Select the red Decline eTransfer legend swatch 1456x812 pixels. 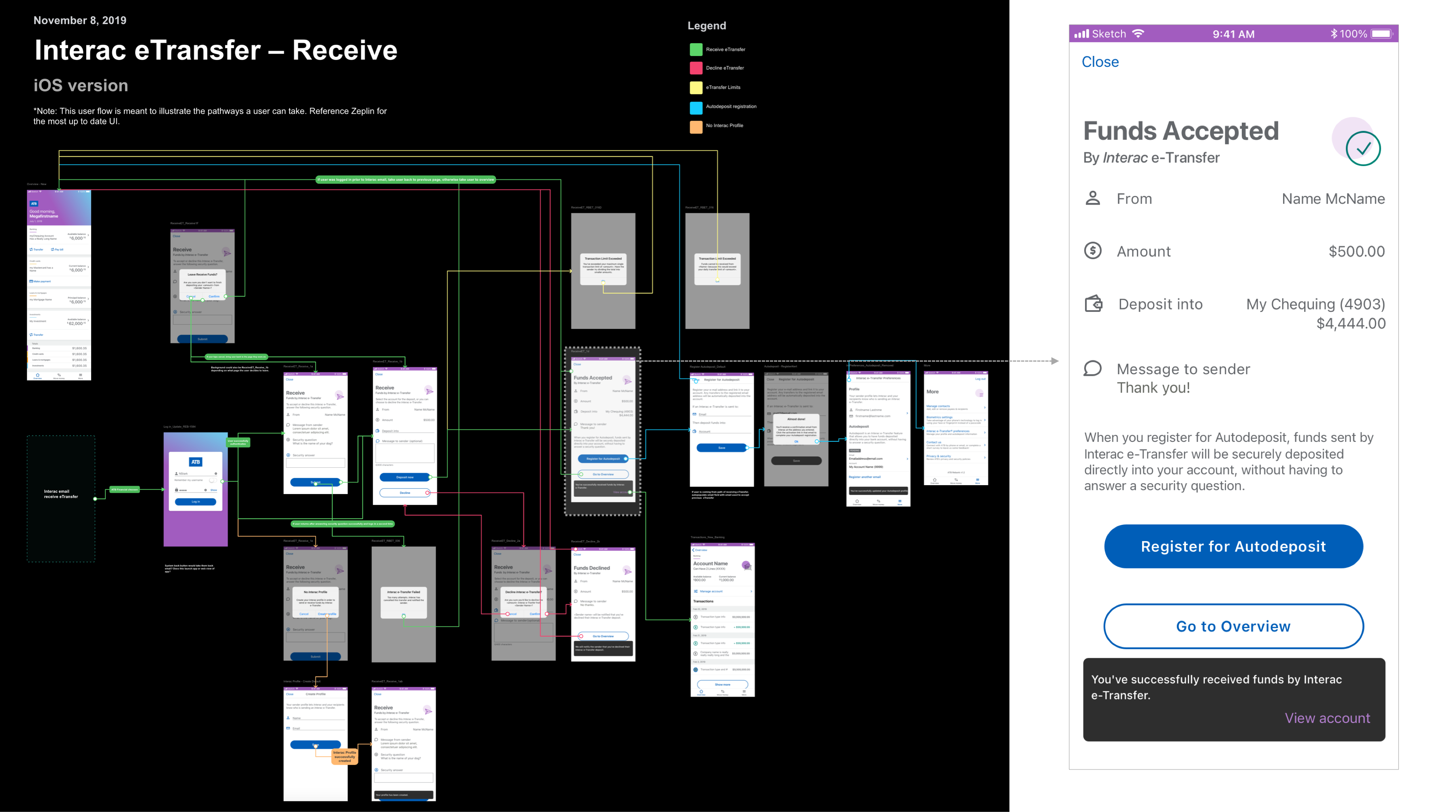click(696, 68)
